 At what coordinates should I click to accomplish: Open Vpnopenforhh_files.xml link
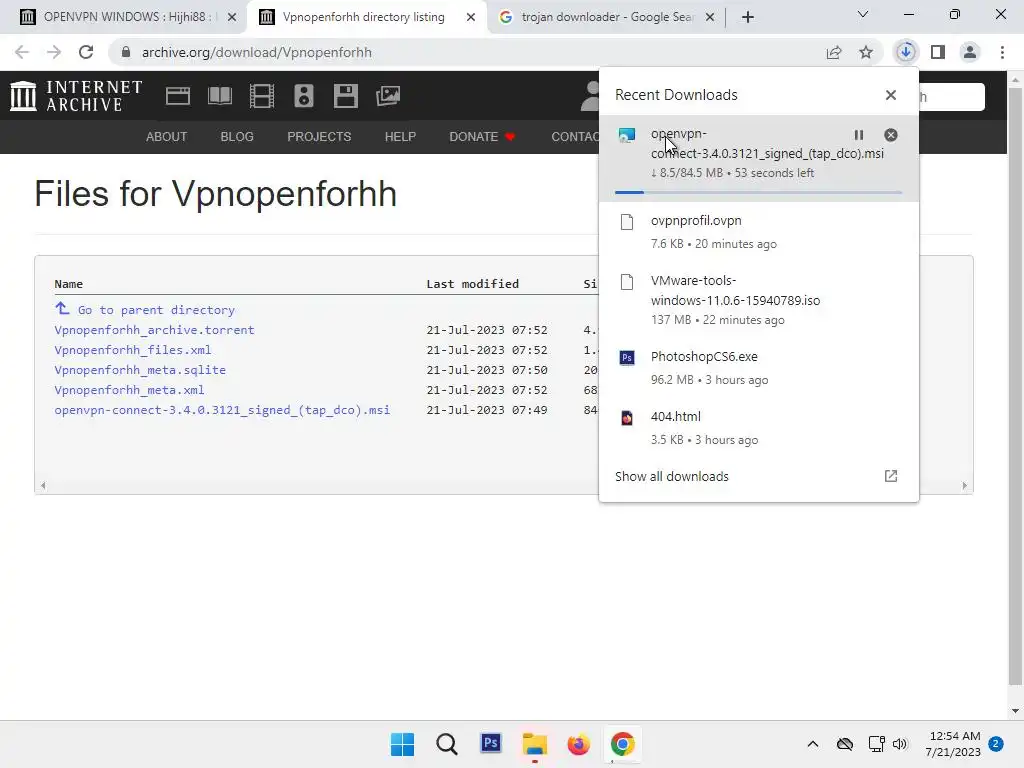point(133,350)
